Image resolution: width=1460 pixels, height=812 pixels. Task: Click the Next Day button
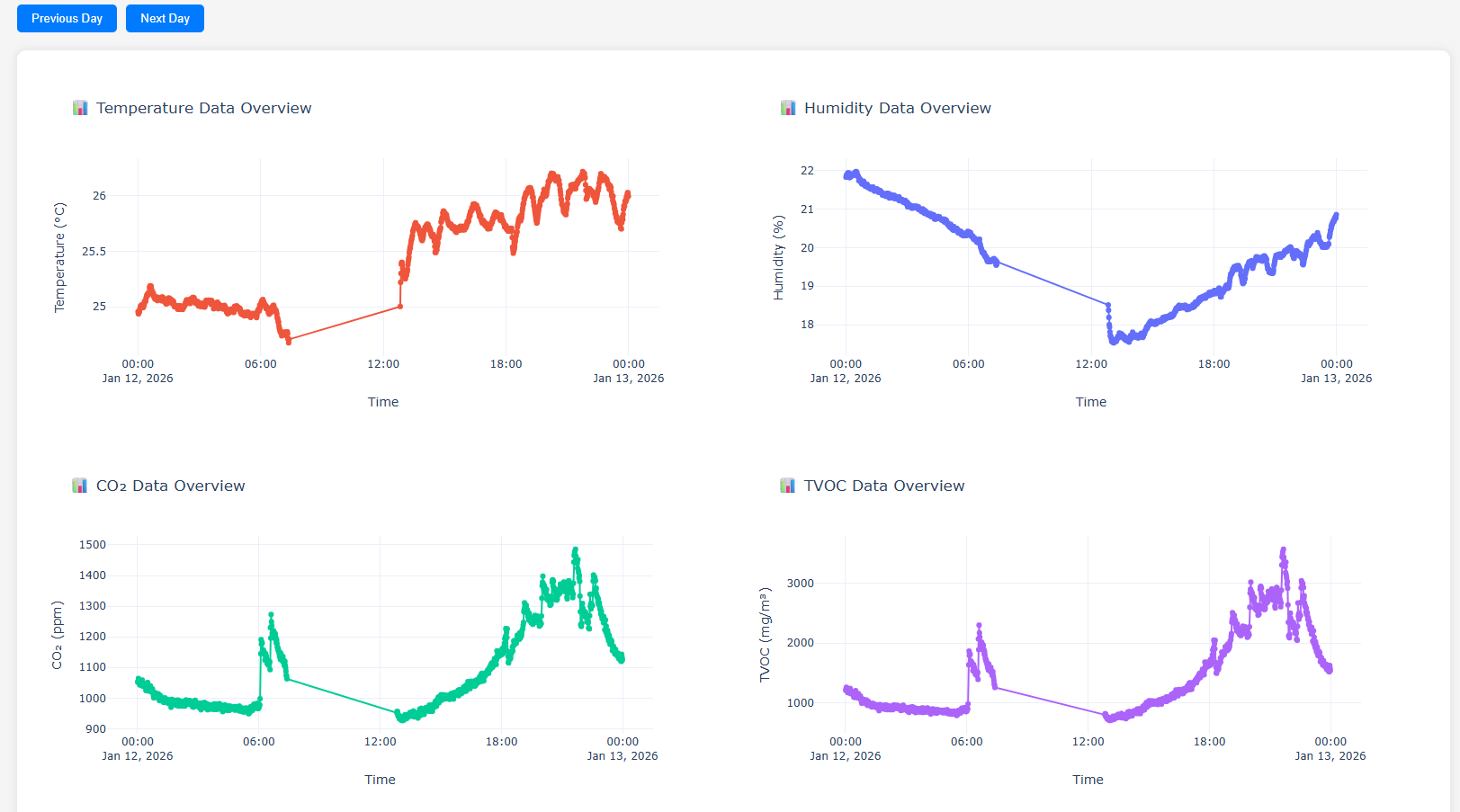click(165, 18)
